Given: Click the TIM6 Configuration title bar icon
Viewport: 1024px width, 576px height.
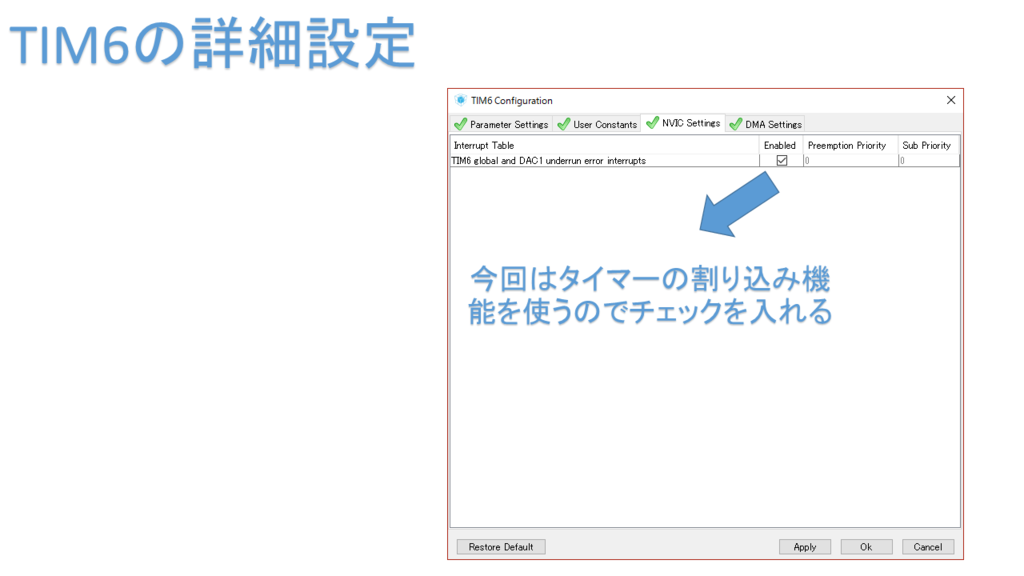Looking at the screenshot, I should [459, 100].
